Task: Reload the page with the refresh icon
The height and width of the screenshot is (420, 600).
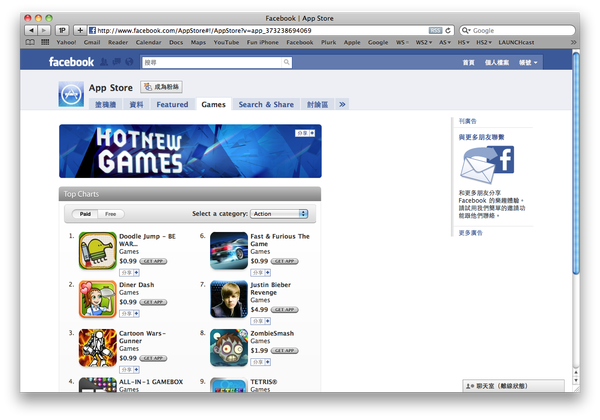Action: tap(448, 30)
